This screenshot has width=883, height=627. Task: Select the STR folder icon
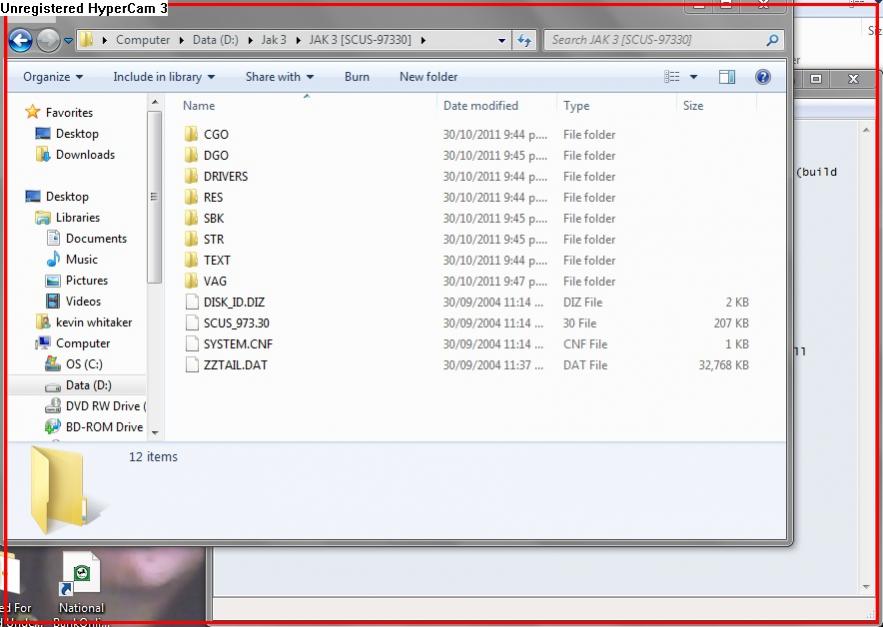[x=191, y=239]
